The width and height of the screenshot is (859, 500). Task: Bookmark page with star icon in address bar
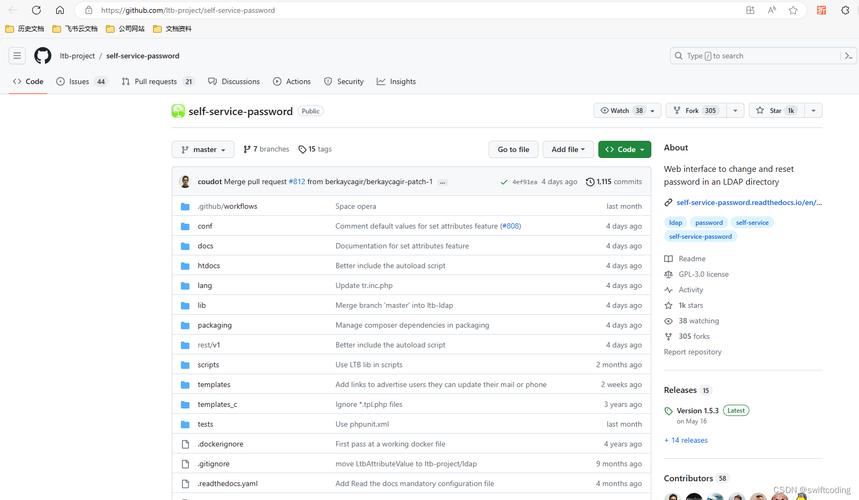pos(793,10)
